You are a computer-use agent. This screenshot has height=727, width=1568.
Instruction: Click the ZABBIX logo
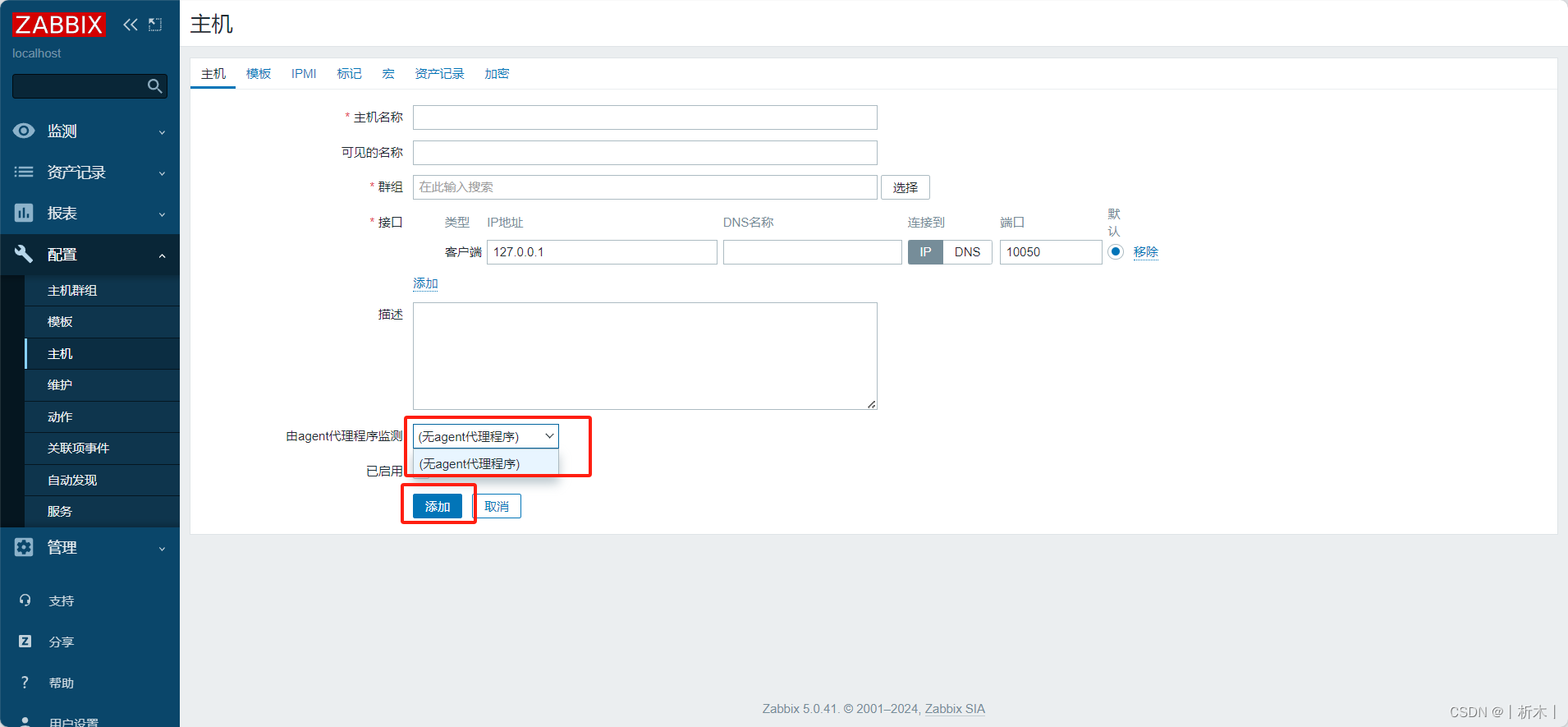click(59, 25)
